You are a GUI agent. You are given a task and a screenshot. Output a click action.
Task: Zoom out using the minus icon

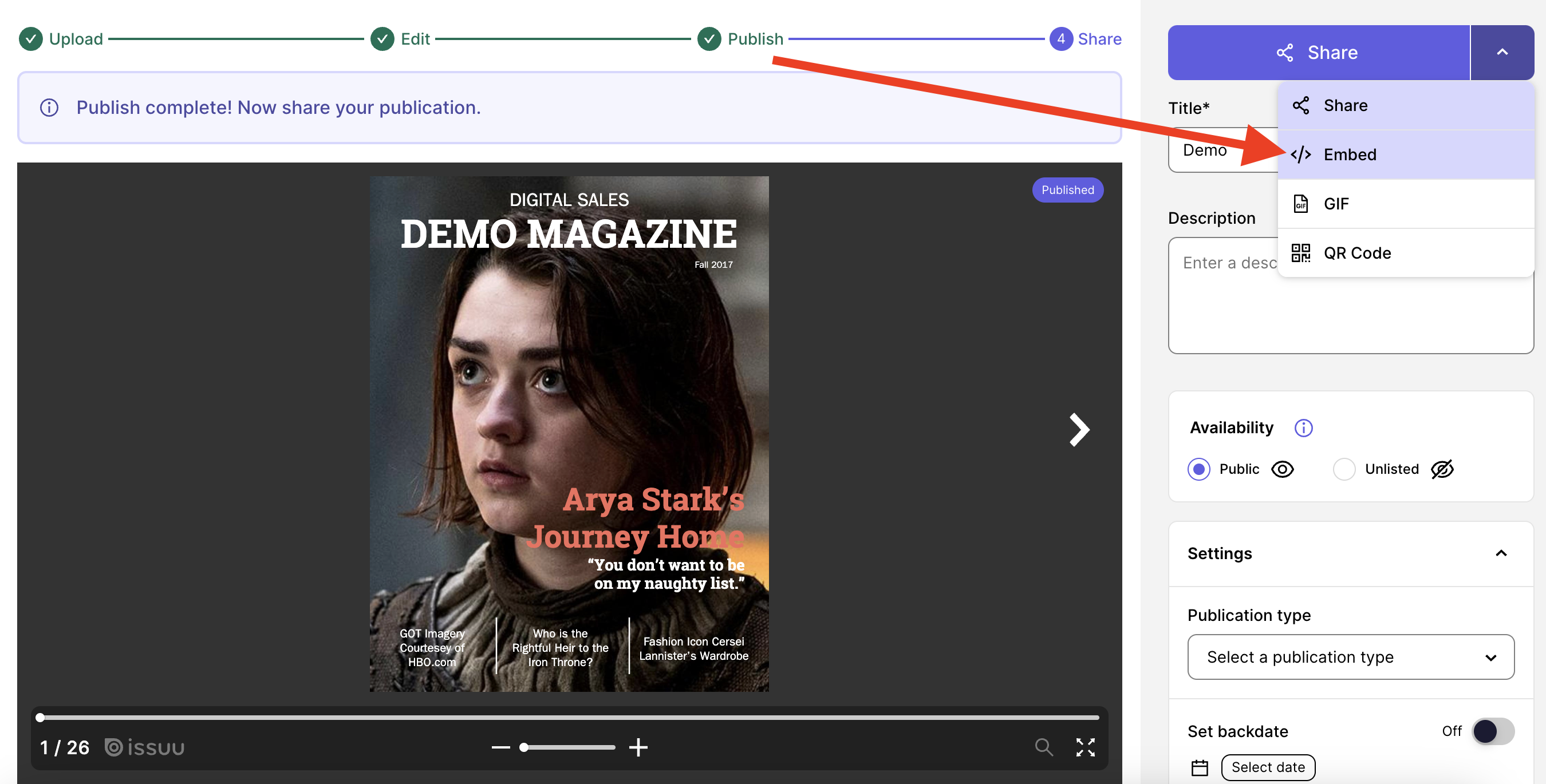tap(499, 747)
